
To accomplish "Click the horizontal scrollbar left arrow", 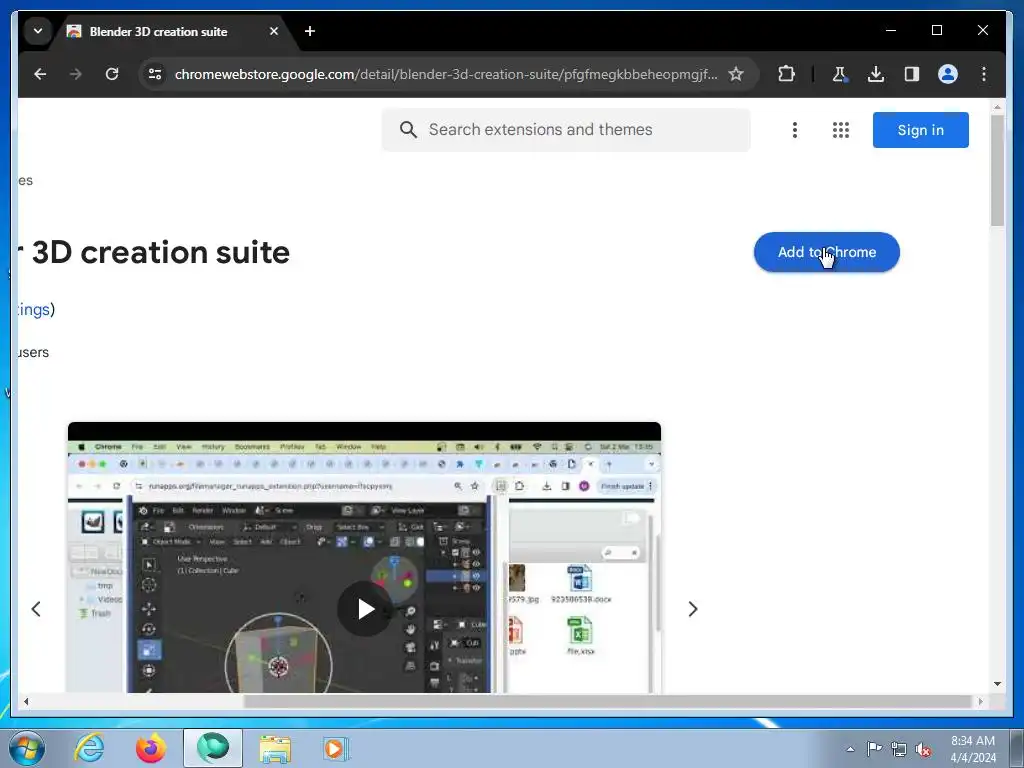I will (26, 701).
